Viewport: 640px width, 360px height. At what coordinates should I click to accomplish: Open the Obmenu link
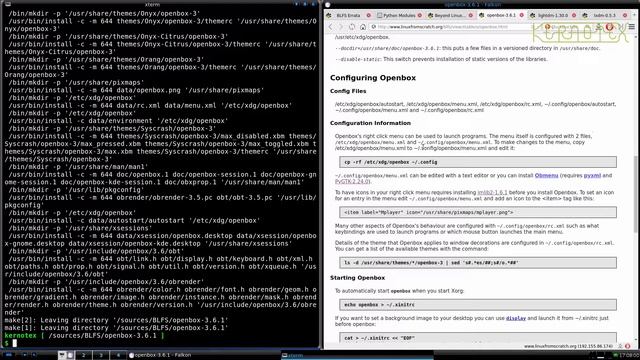tap(546, 176)
